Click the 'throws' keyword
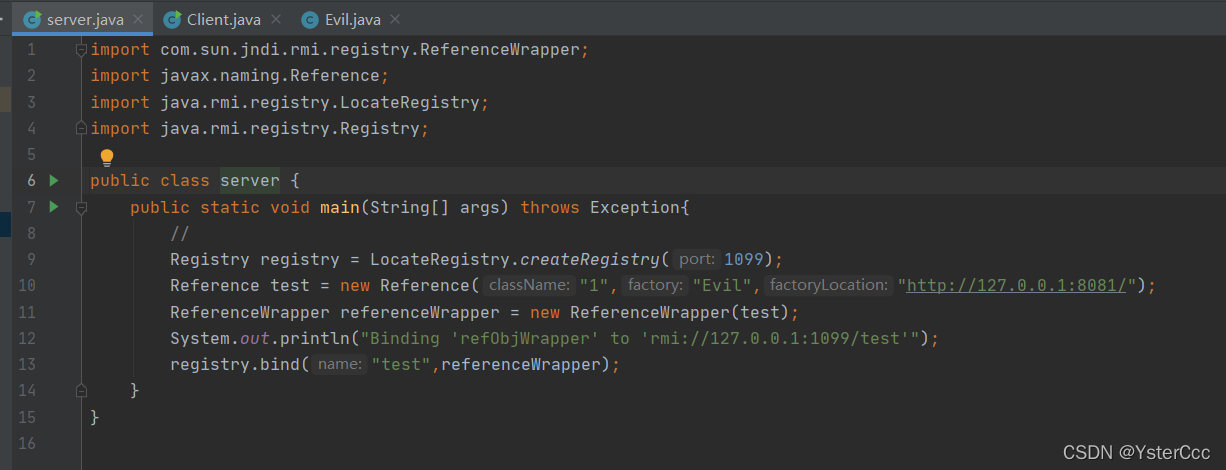 (x=550, y=207)
